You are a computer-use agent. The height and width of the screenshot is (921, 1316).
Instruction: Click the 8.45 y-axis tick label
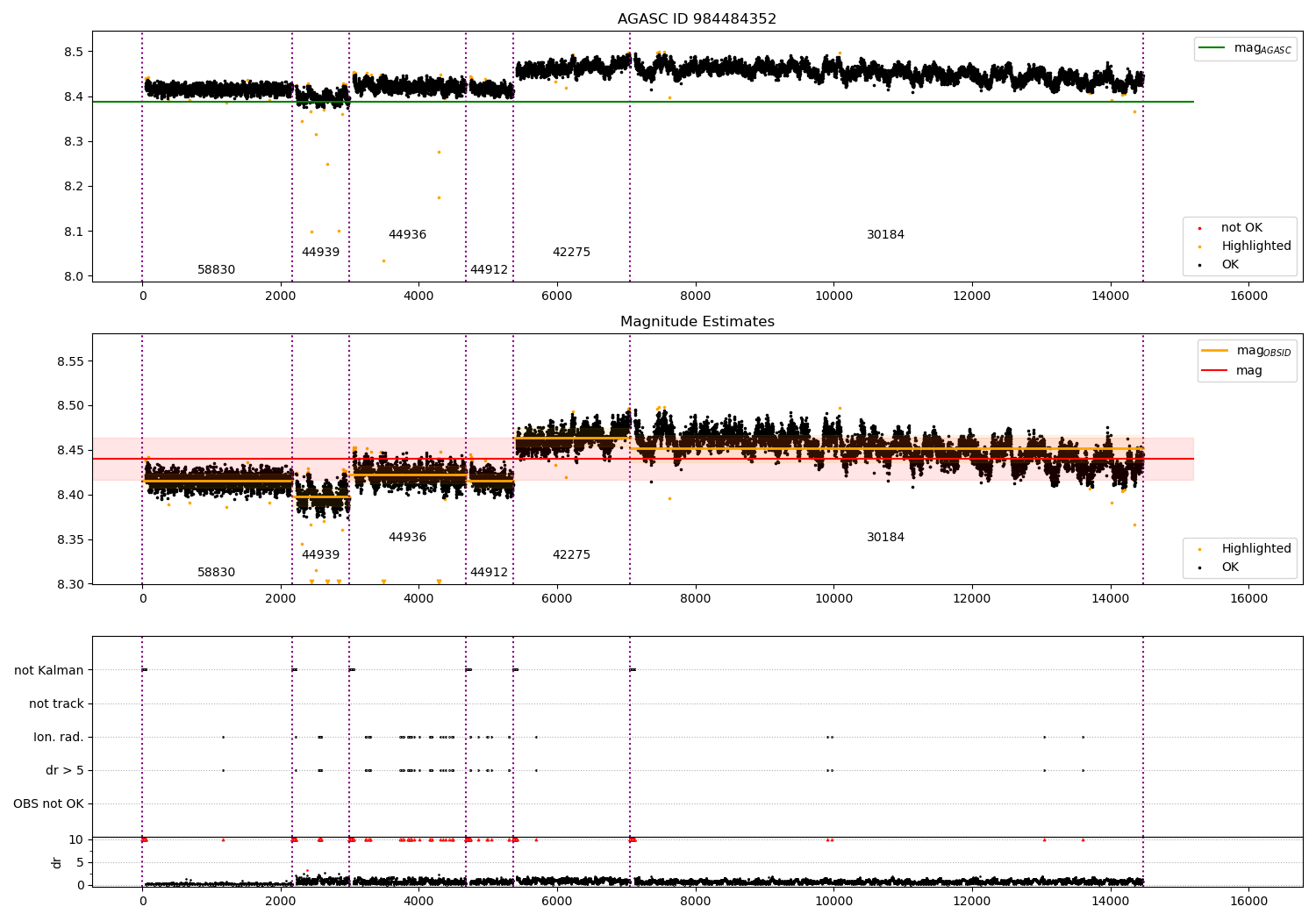point(70,451)
